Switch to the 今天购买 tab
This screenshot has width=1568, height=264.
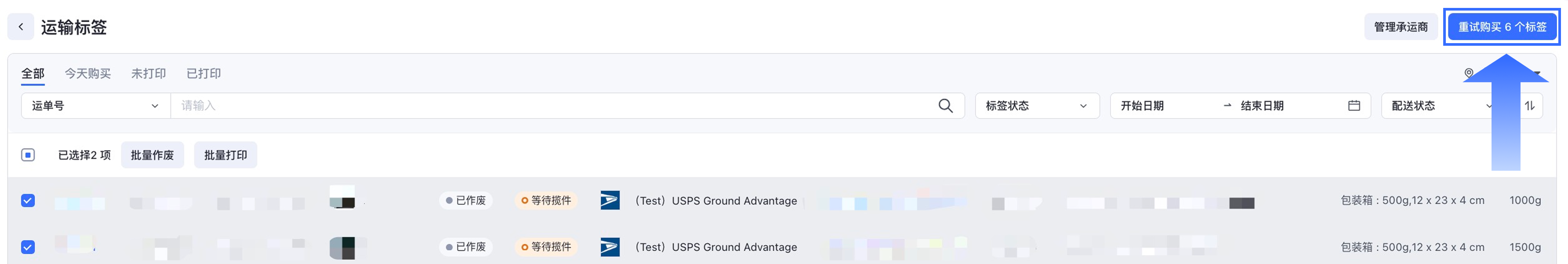(x=87, y=74)
